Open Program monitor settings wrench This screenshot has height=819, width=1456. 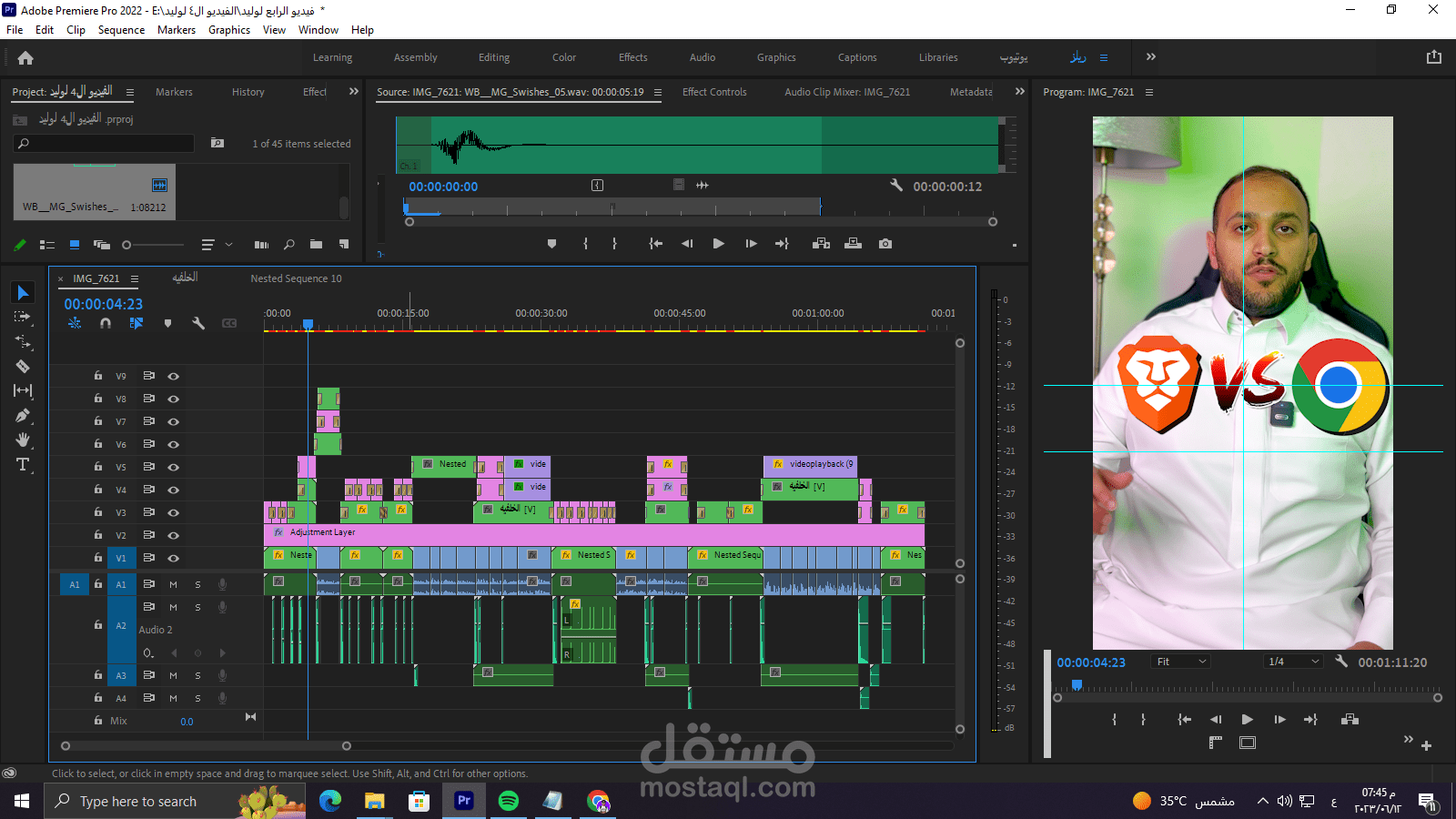click(1341, 662)
